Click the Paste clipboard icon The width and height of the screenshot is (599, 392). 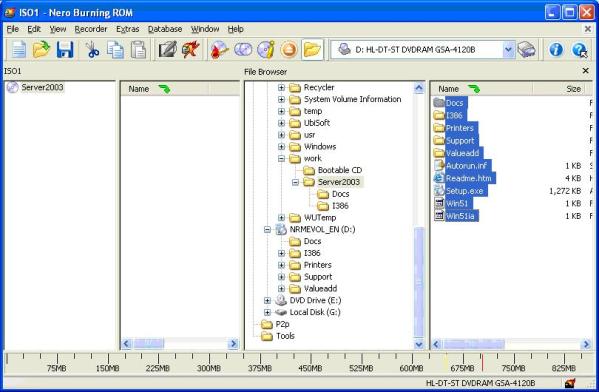pyautogui.click(x=138, y=50)
